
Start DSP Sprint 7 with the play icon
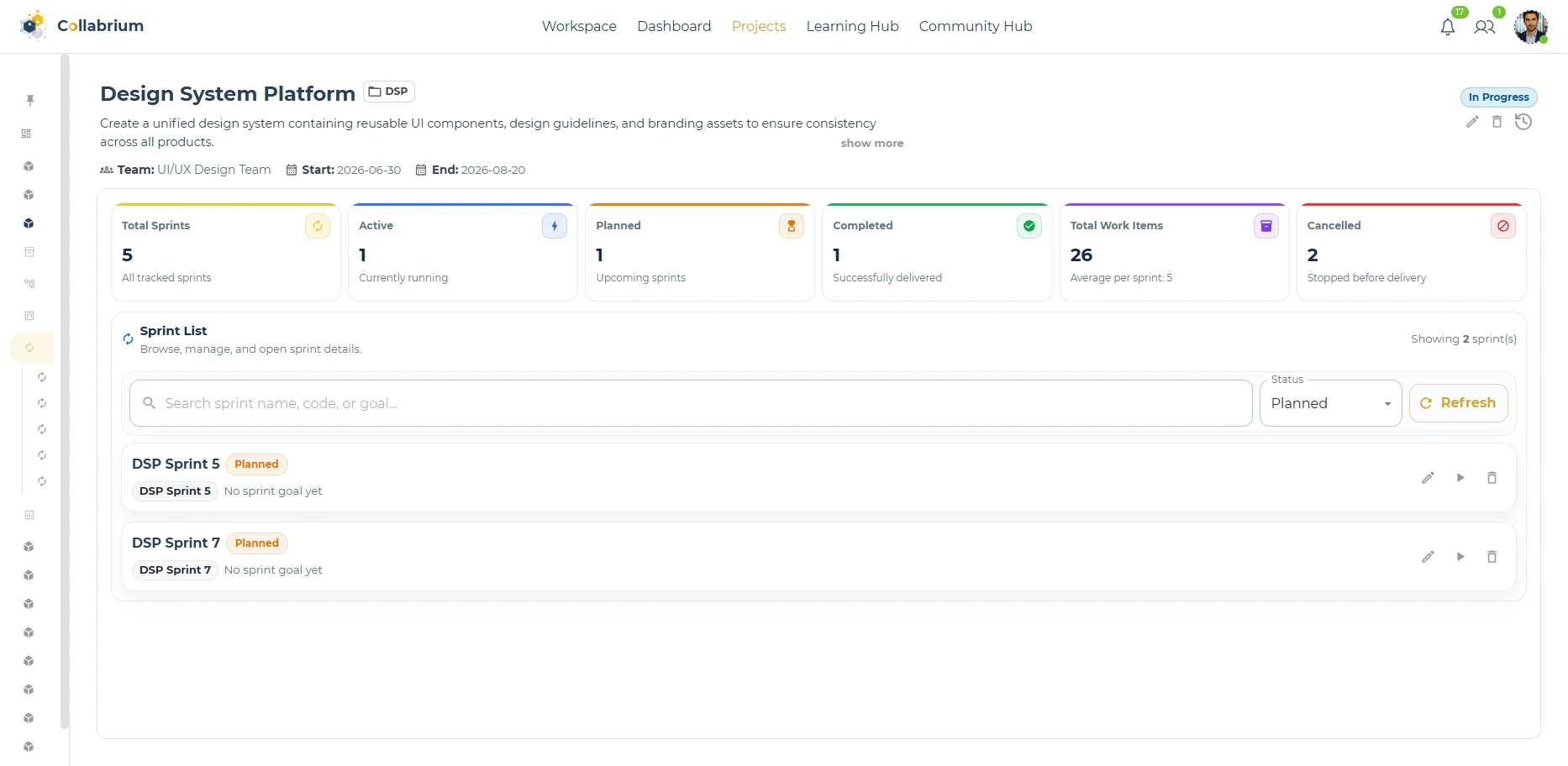pos(1460,557)
